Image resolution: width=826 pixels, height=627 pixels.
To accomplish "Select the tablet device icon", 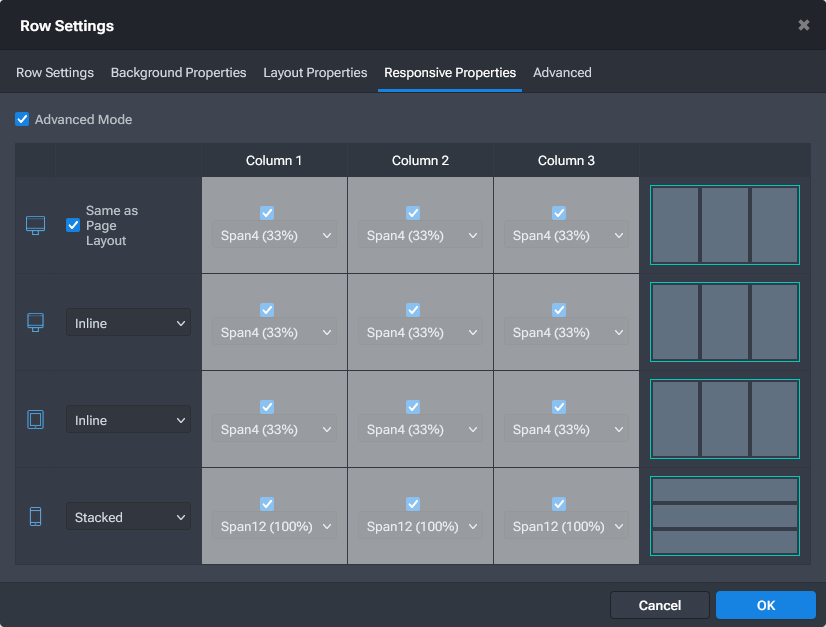I will click(x=35, y=419).
